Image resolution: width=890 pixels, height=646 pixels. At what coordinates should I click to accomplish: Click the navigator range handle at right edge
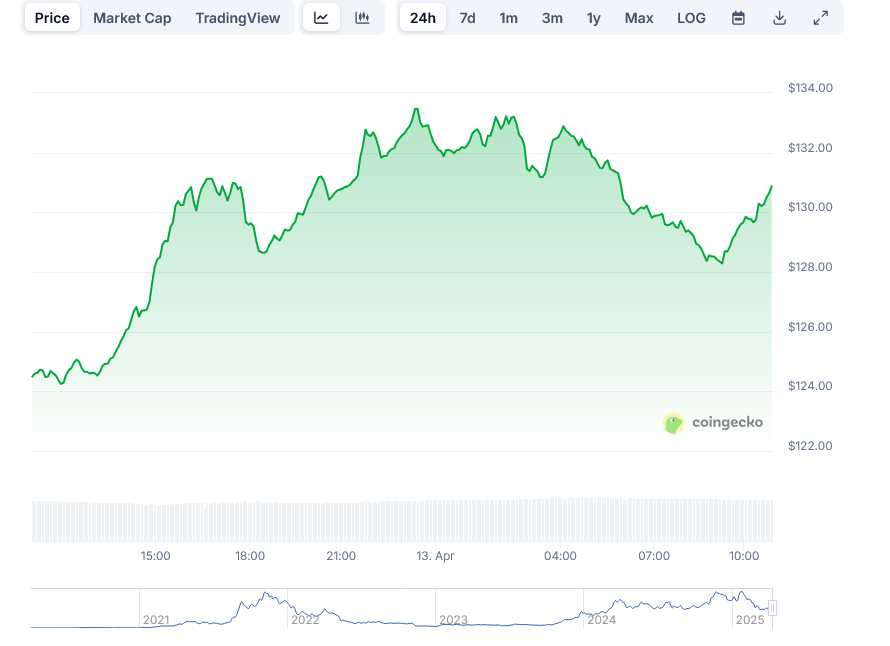772,608
